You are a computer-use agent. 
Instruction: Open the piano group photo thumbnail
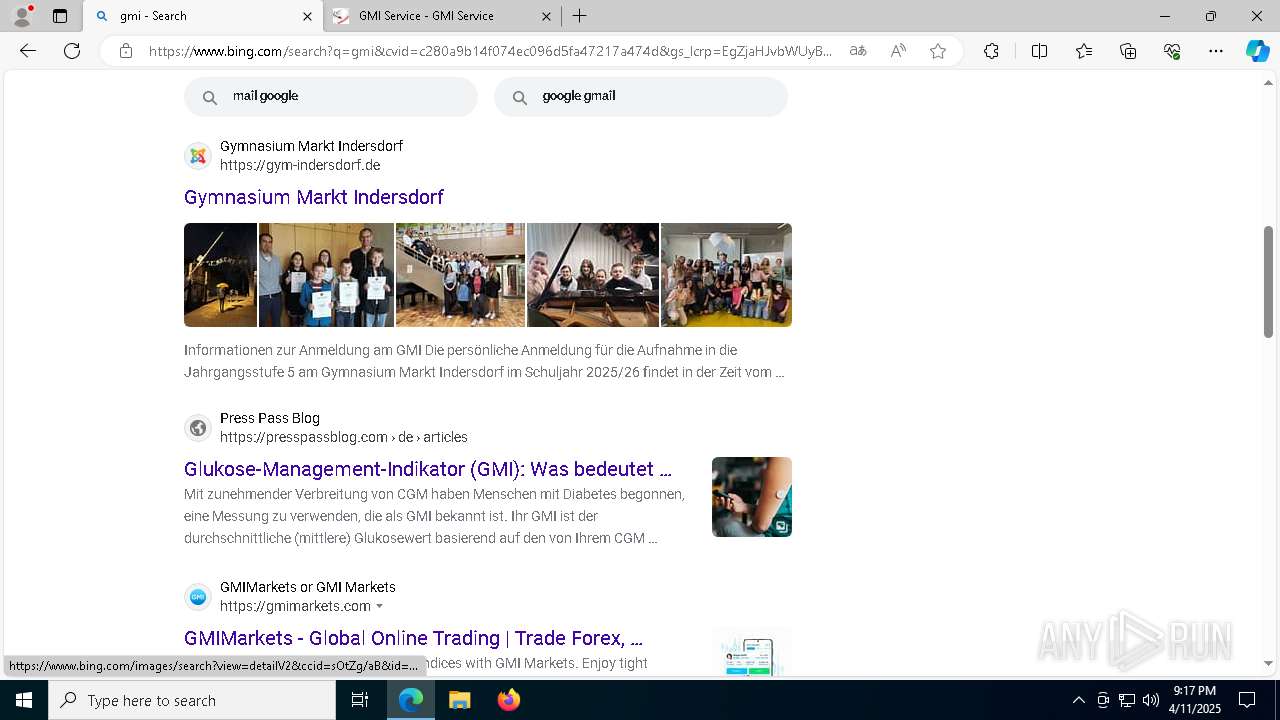click(x=593, y=275)
